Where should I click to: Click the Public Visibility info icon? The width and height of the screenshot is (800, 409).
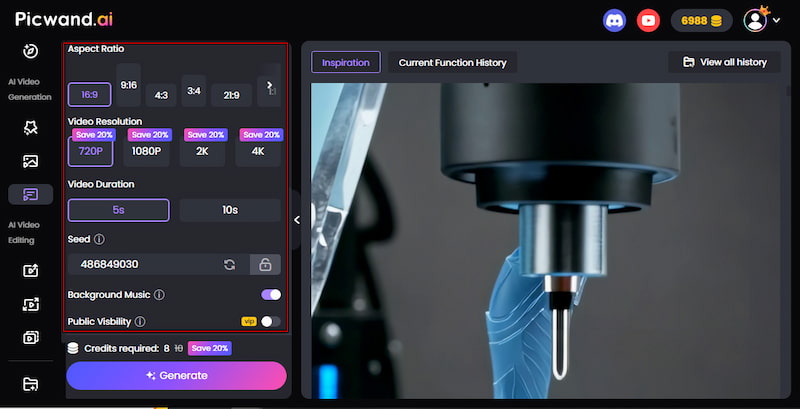click(x=140, y=322)
